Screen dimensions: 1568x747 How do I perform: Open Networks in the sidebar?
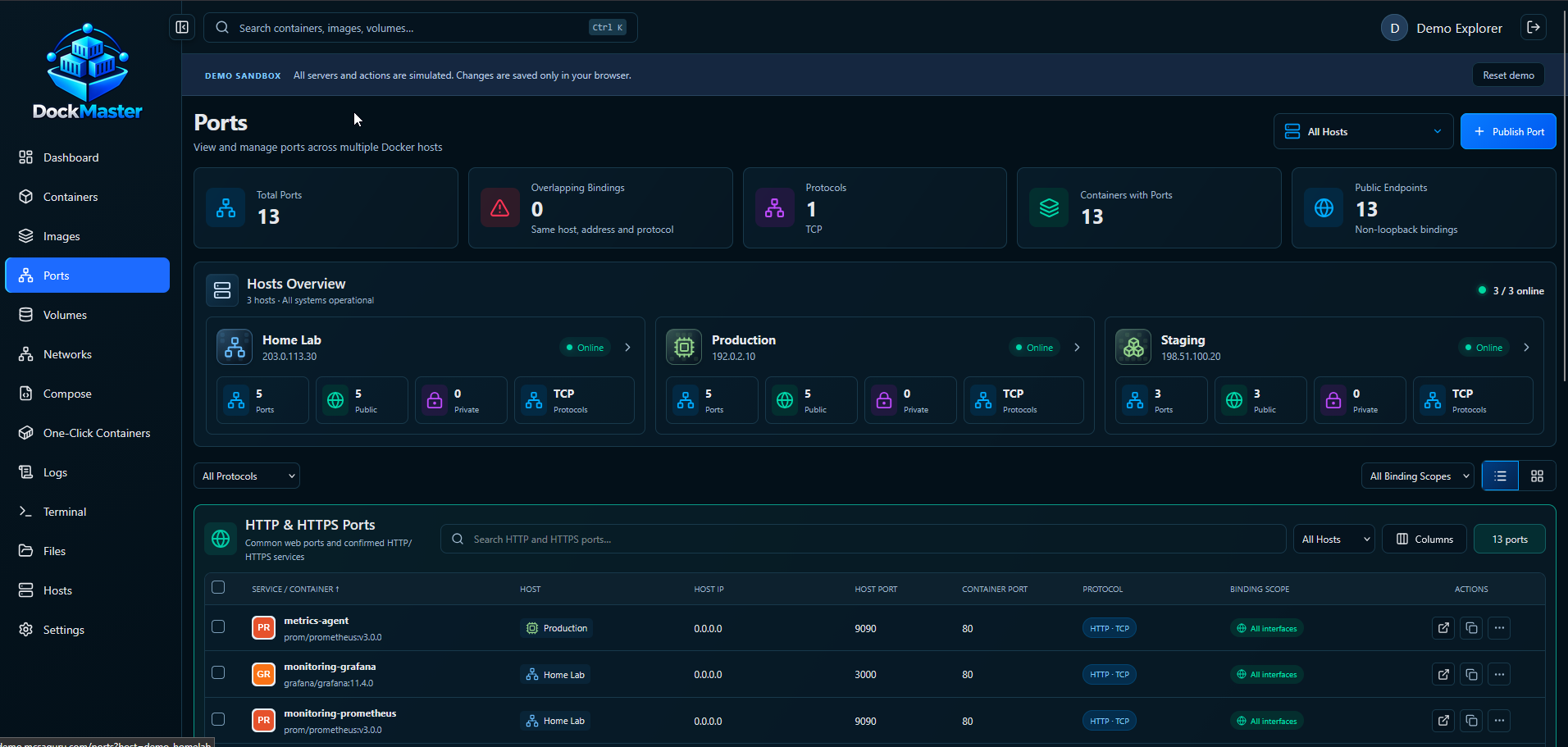tap(88, 354)
